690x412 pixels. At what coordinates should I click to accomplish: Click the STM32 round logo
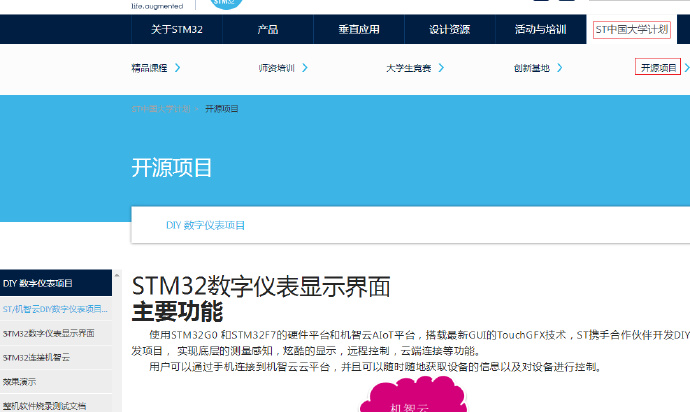coord(226,4)
